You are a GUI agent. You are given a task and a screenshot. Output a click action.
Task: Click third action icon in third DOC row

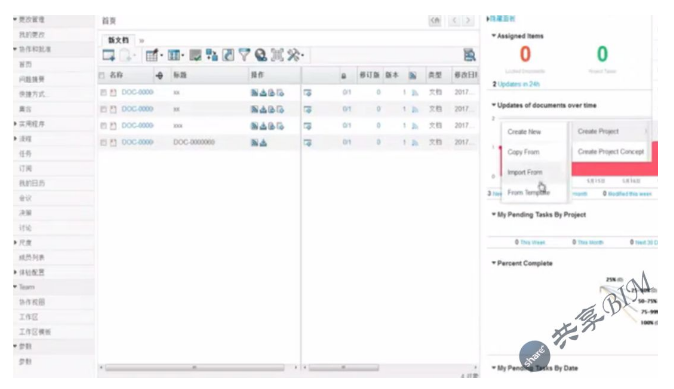click(272, 126)
